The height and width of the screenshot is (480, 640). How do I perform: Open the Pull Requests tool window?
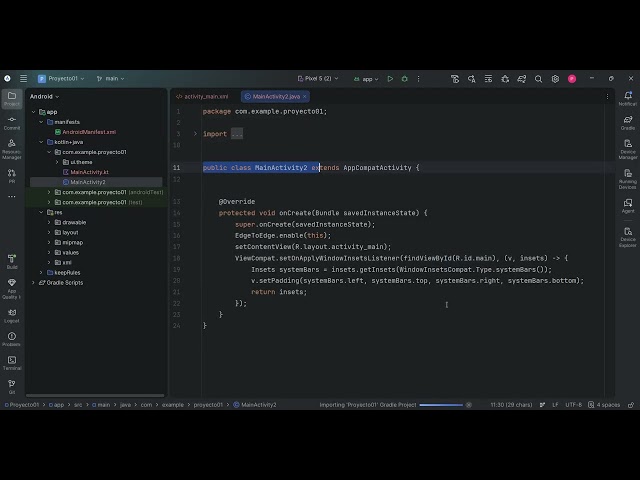(12, 176)
